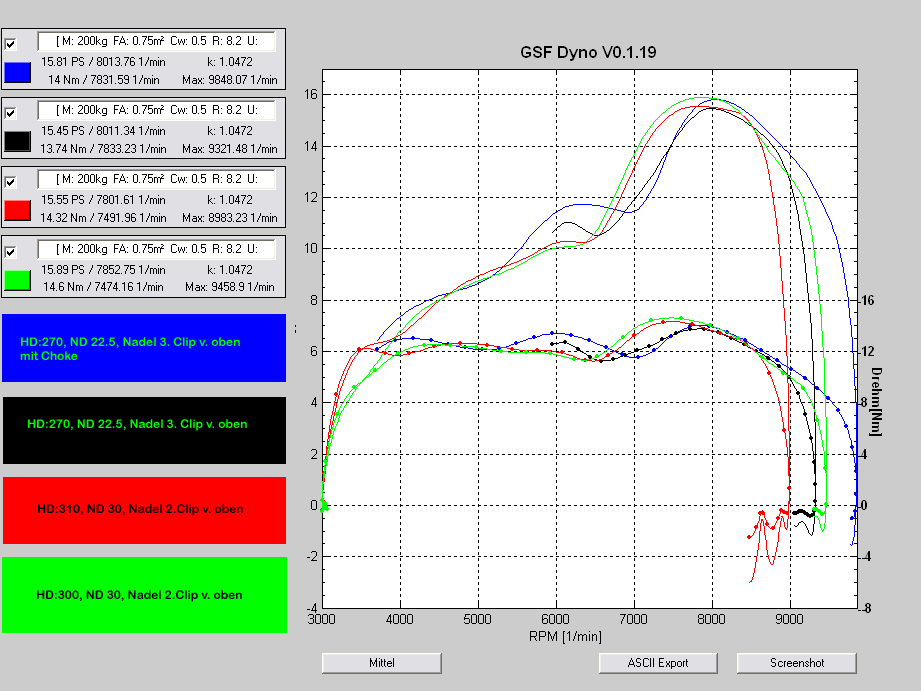Click the 'GSF Dyno V0.1.19' chart title
The height and width of the screenshot is (691, 921).
click(588, 52)
